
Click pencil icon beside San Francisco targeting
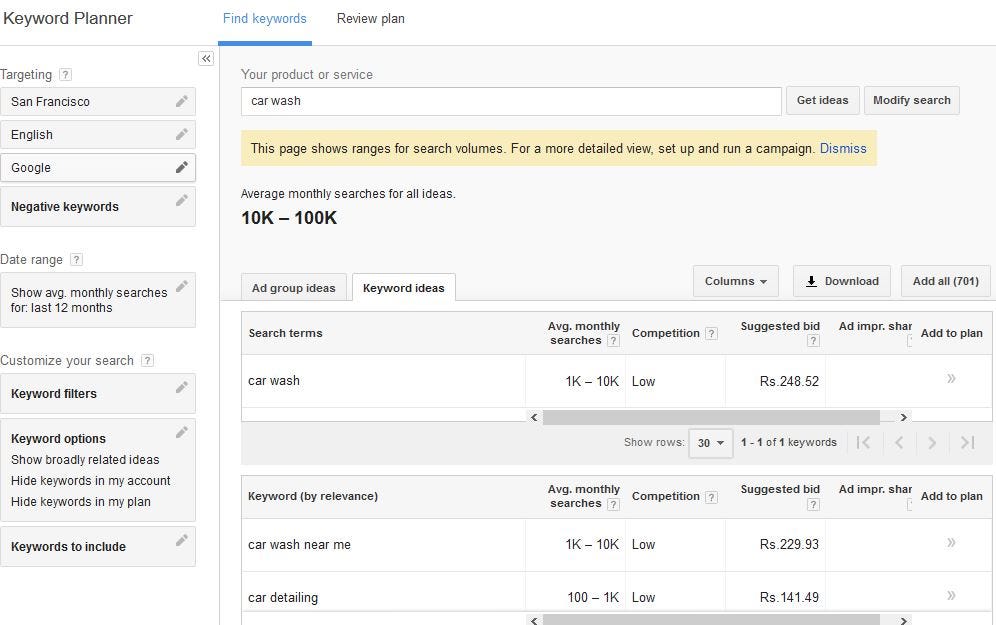click(x=181, y=101)
